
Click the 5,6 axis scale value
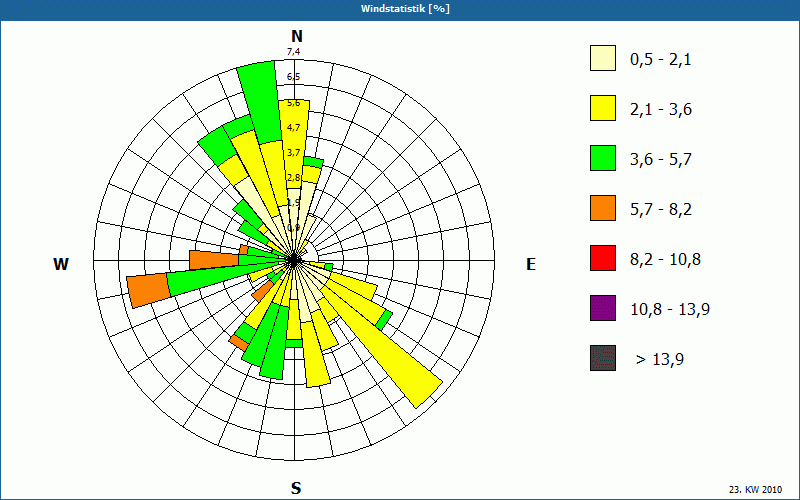pos(294,103)
